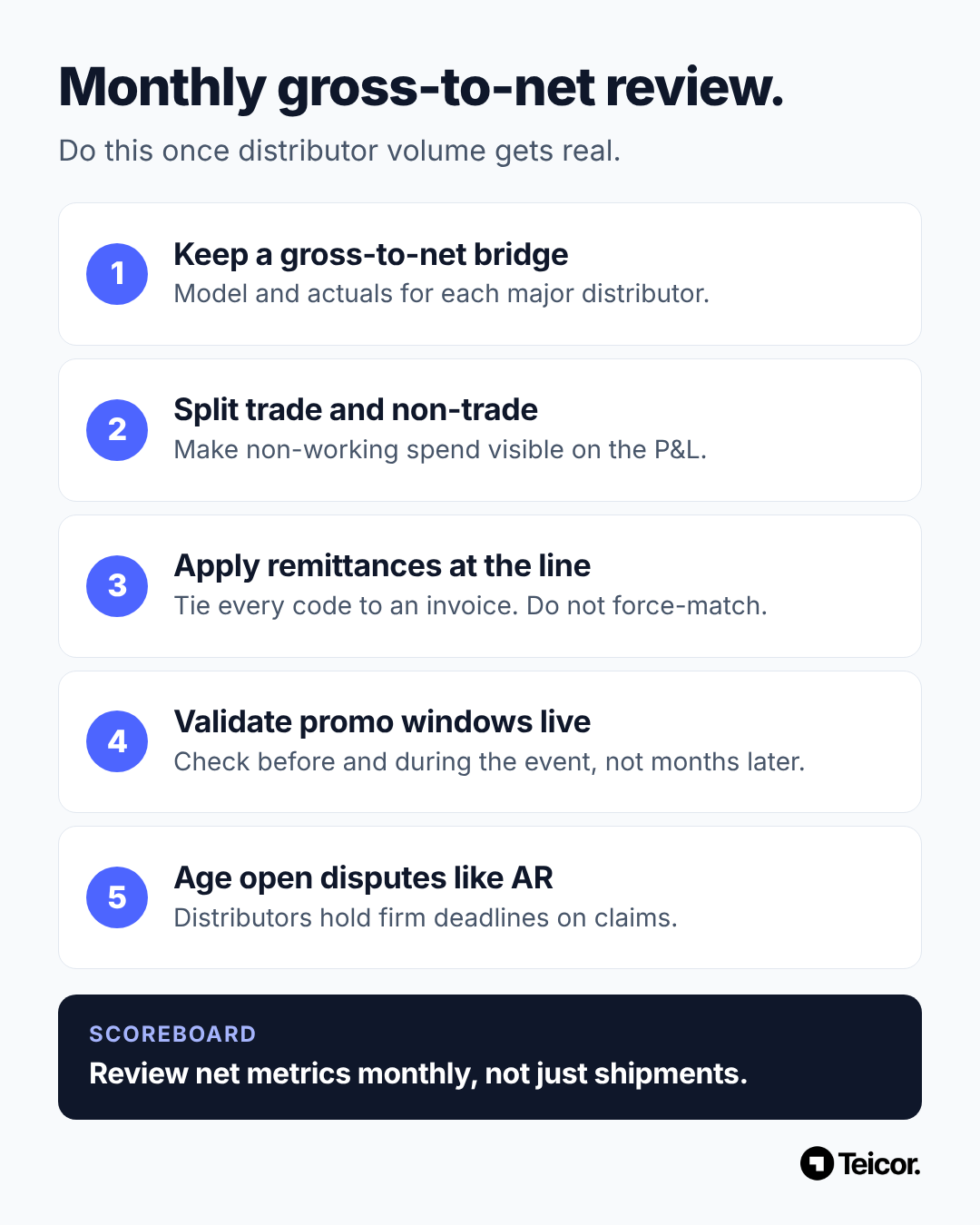Click Review net metrics monthly text

coord(418,1074)
